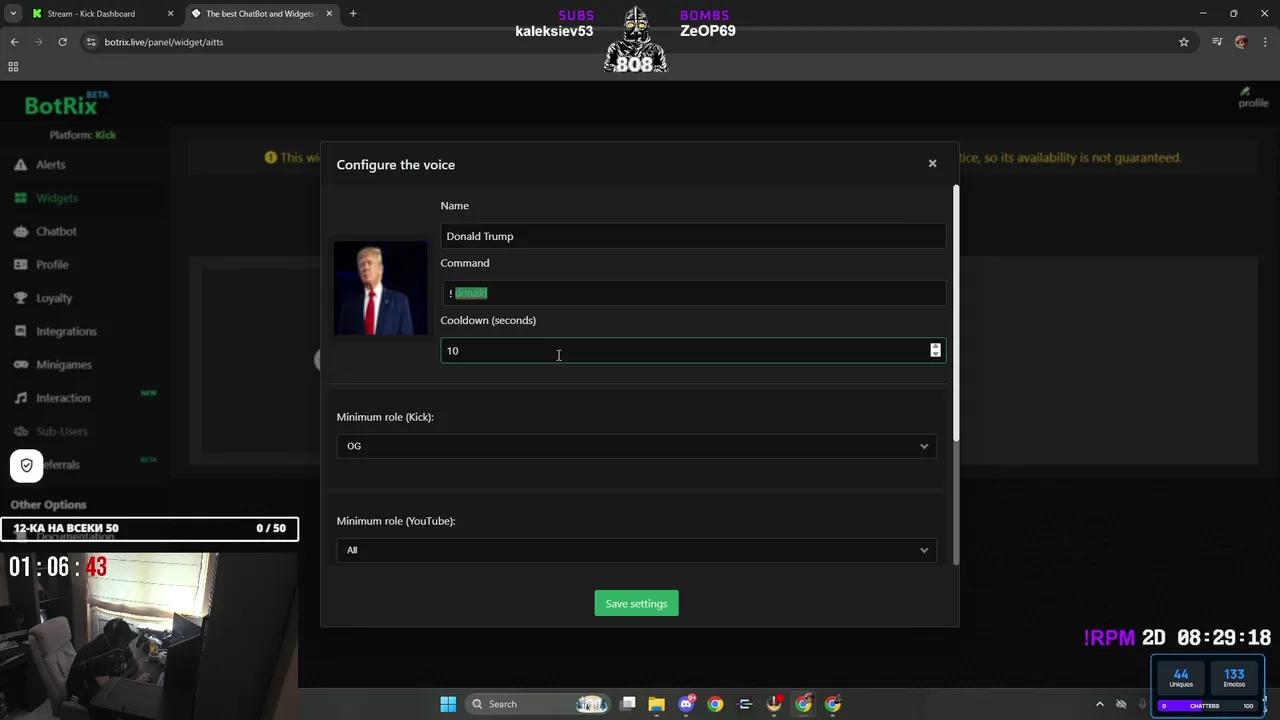Image resolution: width=1280 pixels, height=720 pixels.
Task: Close the Stream - Kick Dashboard tab
Action: [x=170, y=14]
